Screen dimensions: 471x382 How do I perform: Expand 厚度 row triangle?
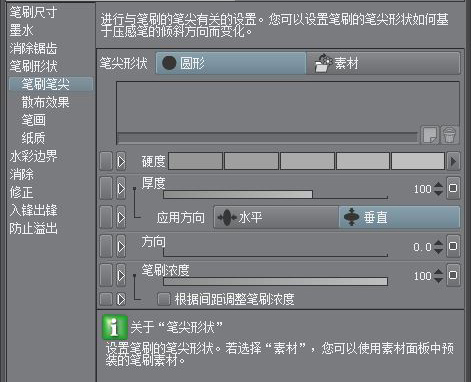121,188
